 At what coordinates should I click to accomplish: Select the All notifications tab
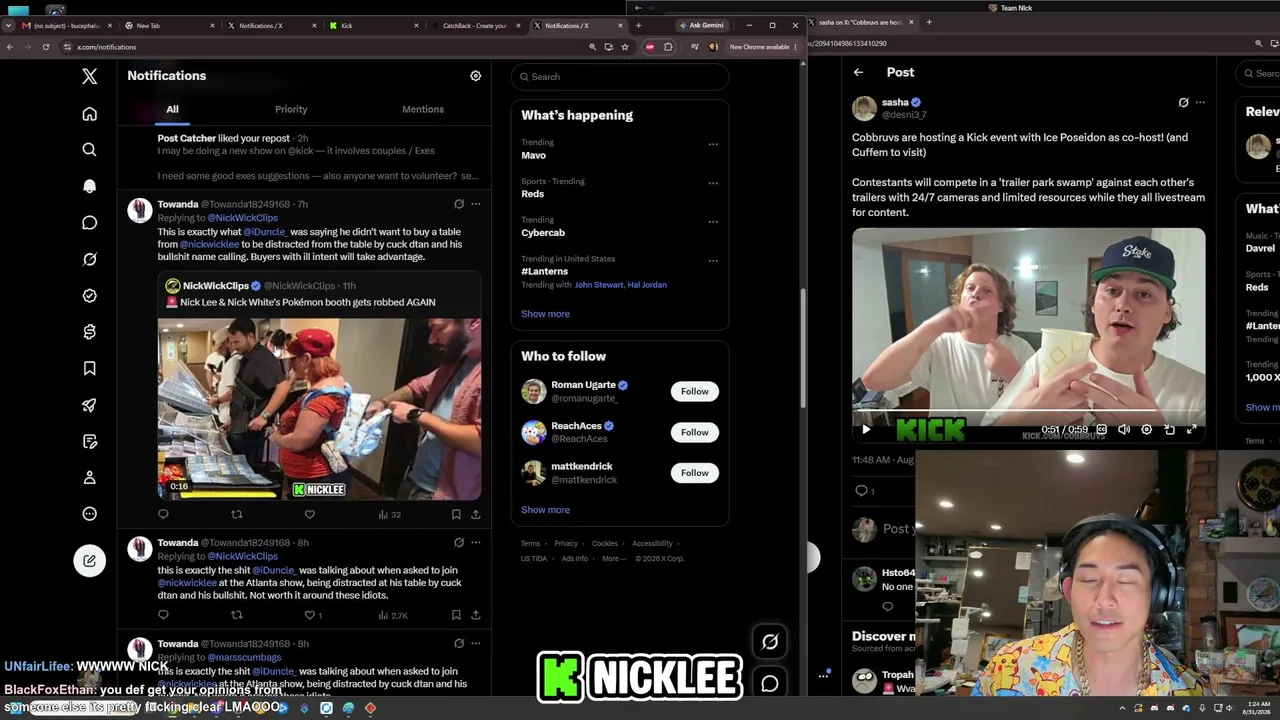click(x=172, y=109)
